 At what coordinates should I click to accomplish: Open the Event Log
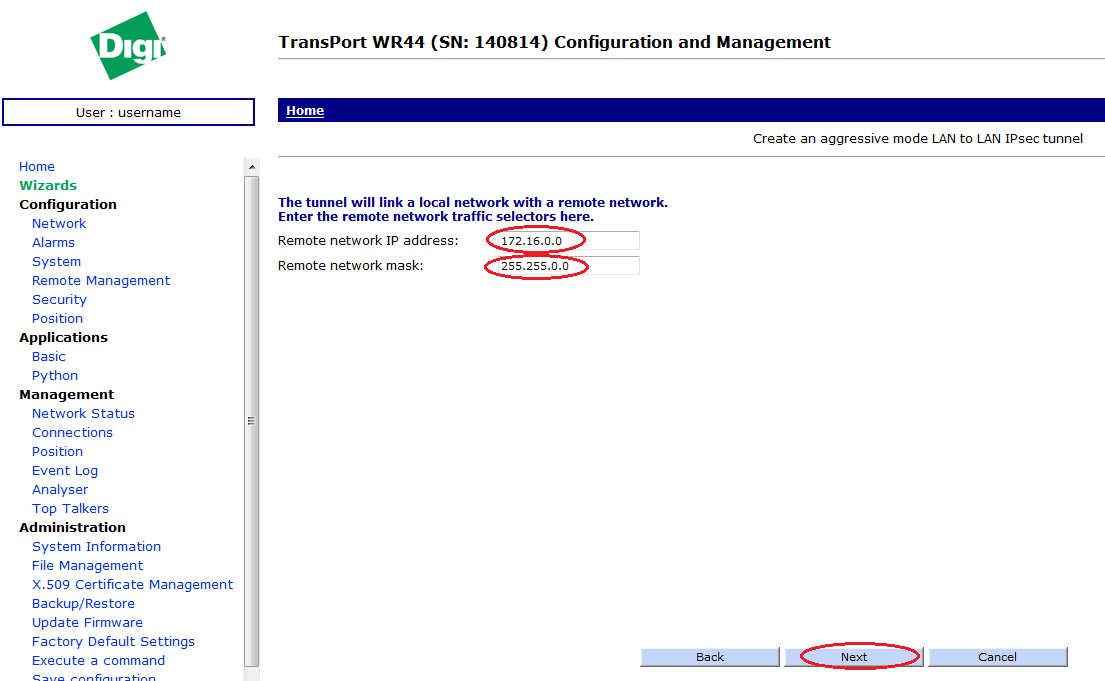click(x=65, y=471)
